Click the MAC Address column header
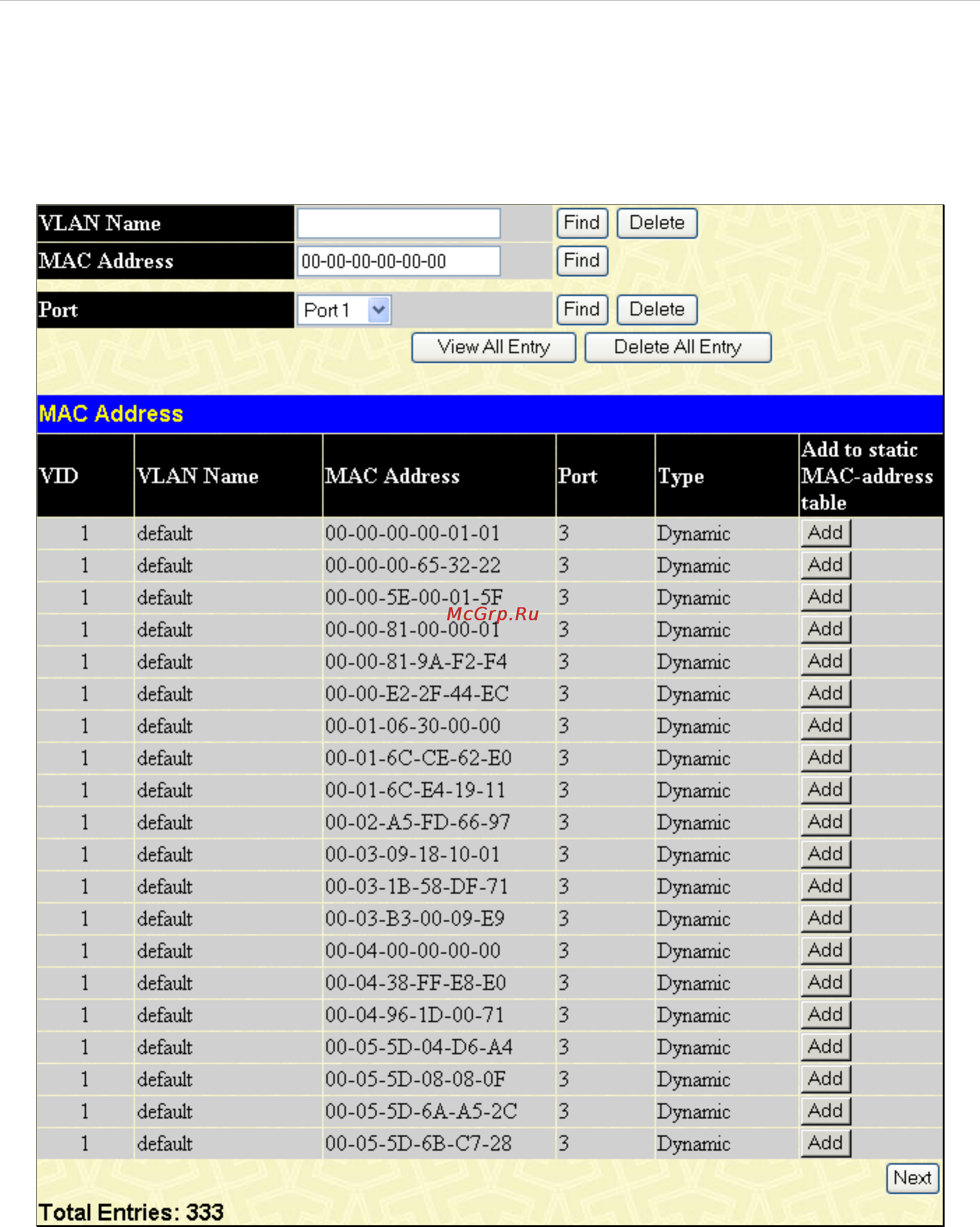The height and width of the screenshot is (1227, 980). [x=439, y=476]
